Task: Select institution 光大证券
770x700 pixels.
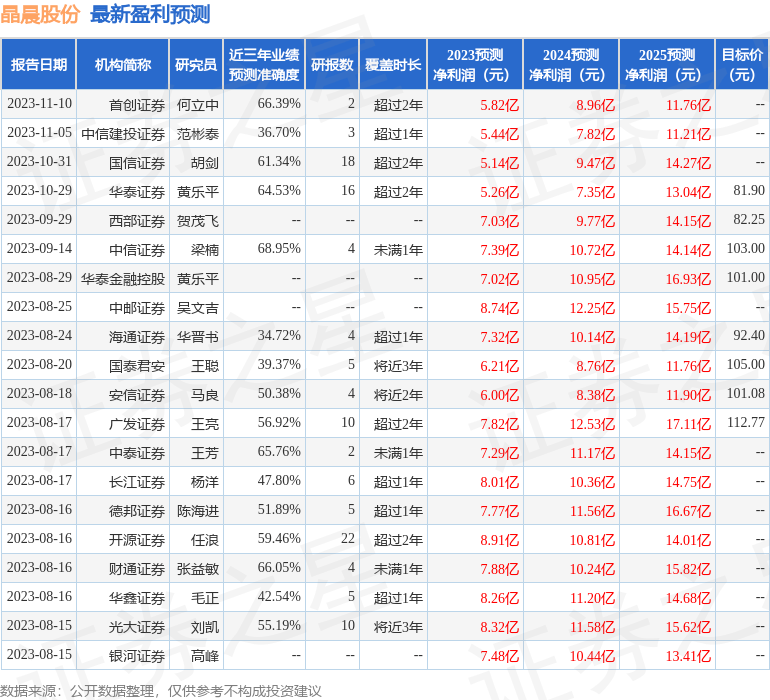Action: coord(137,627)
